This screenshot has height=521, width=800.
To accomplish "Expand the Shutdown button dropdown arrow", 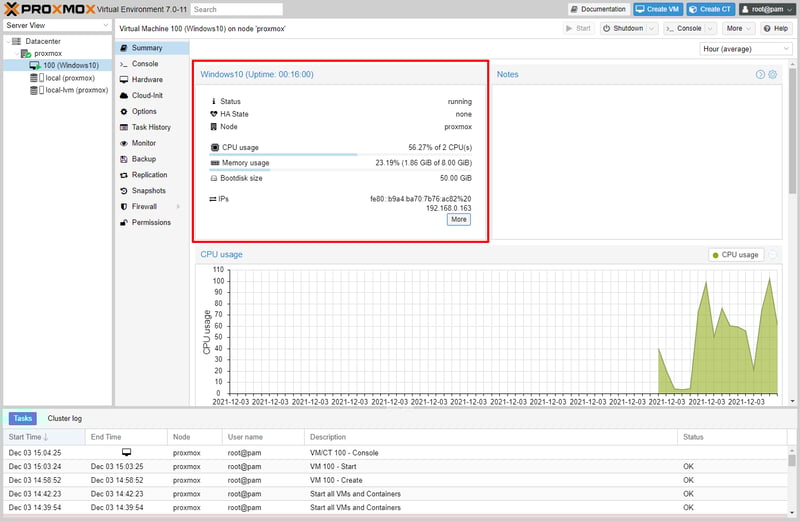I will (653, 28).
